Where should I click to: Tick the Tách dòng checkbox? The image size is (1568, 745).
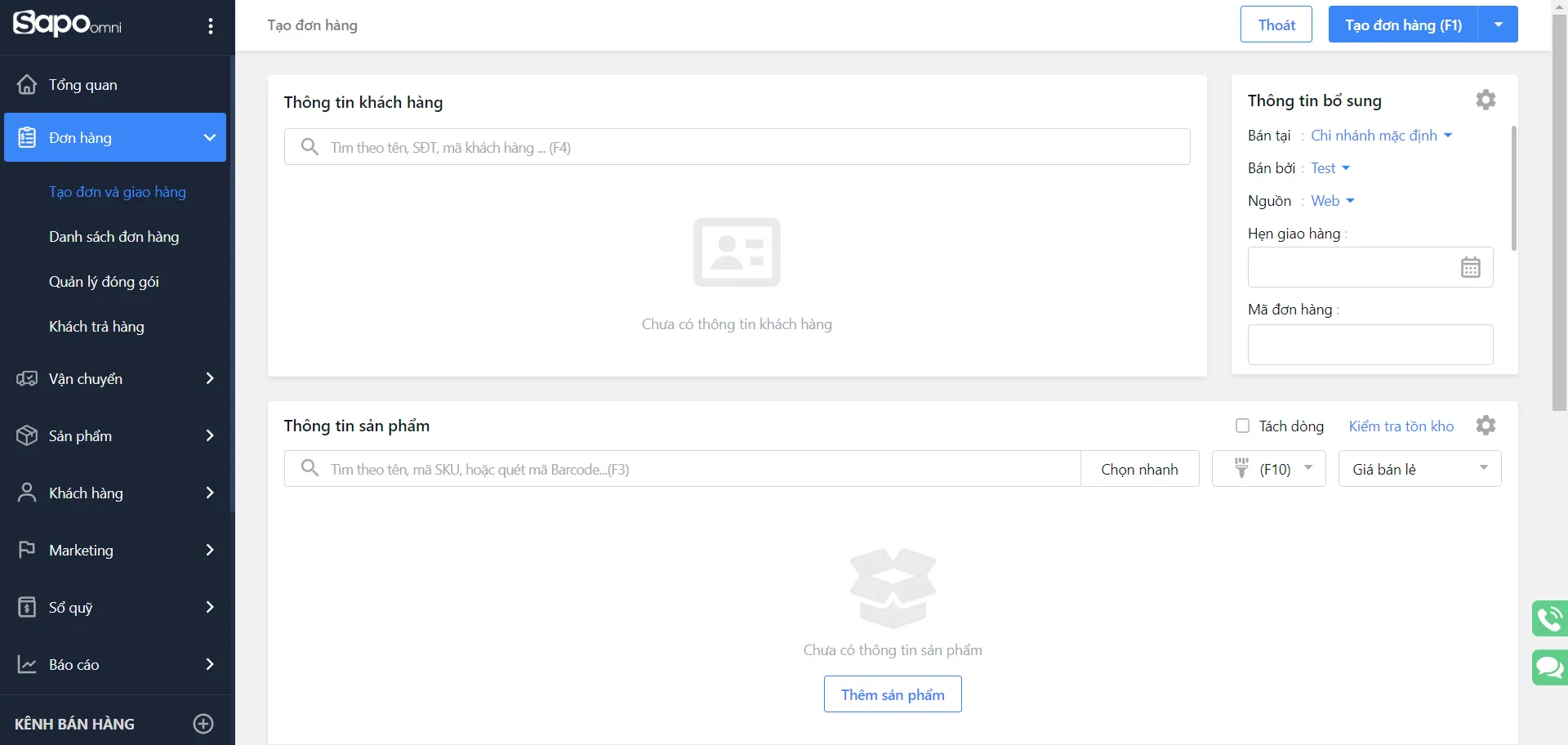1242,426
